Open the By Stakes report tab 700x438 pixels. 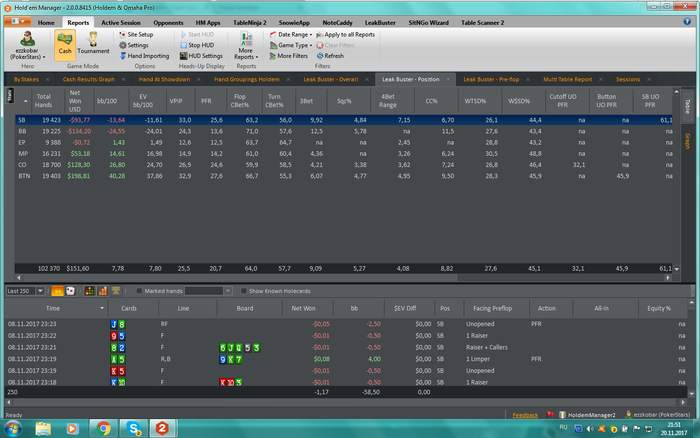(x=26, y=79)
